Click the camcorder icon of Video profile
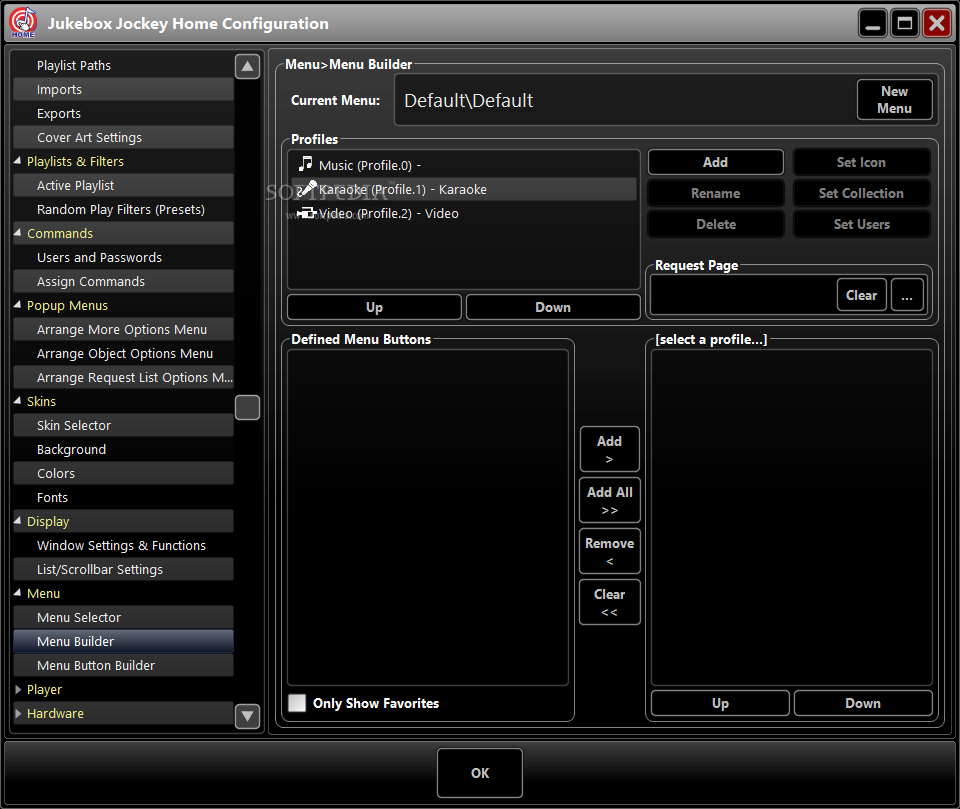Image resolution: width=960 pixels, height=809 pixels. click(306, 213)
